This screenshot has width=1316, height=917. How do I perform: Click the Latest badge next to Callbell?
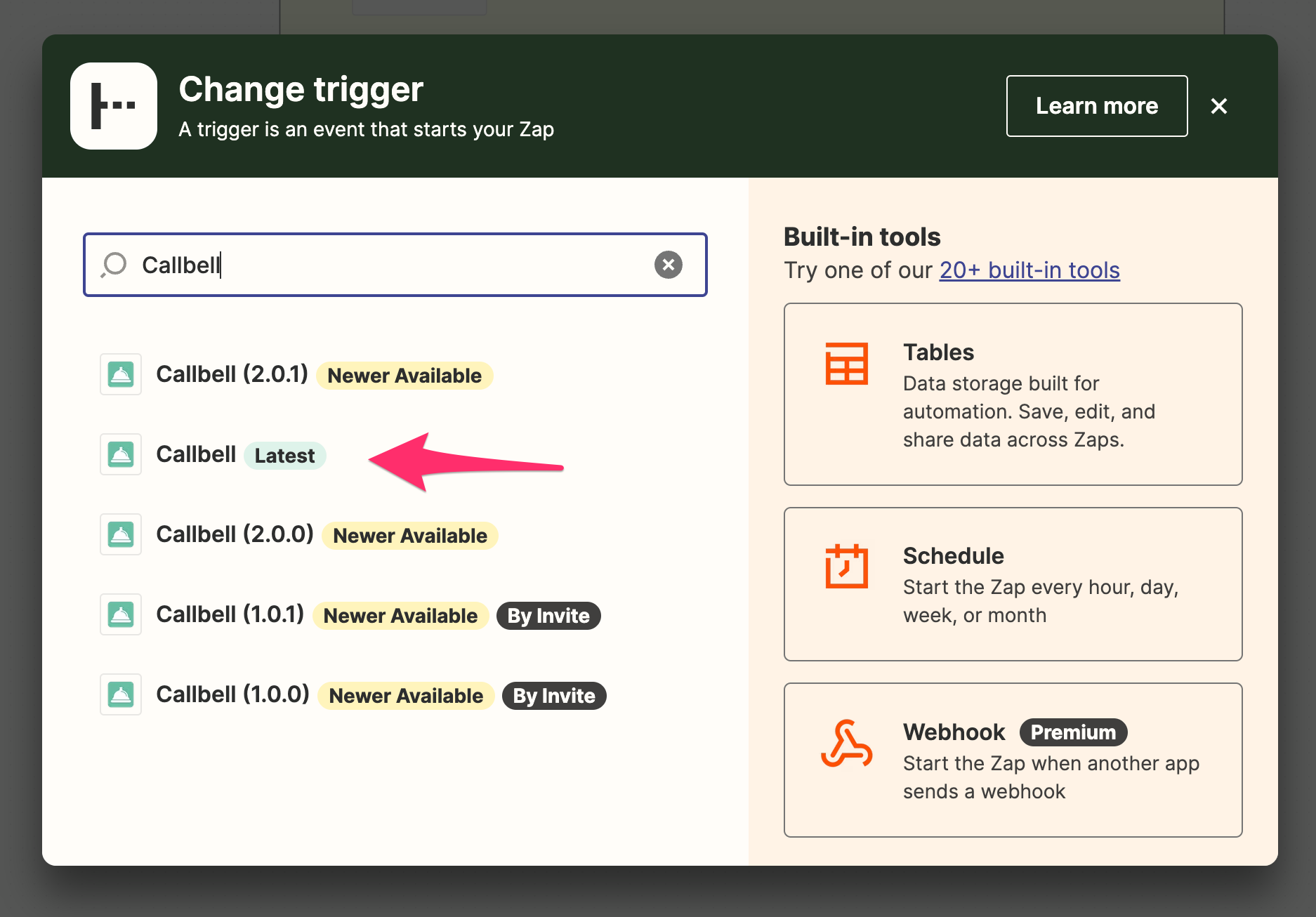(x=284, y=456)
